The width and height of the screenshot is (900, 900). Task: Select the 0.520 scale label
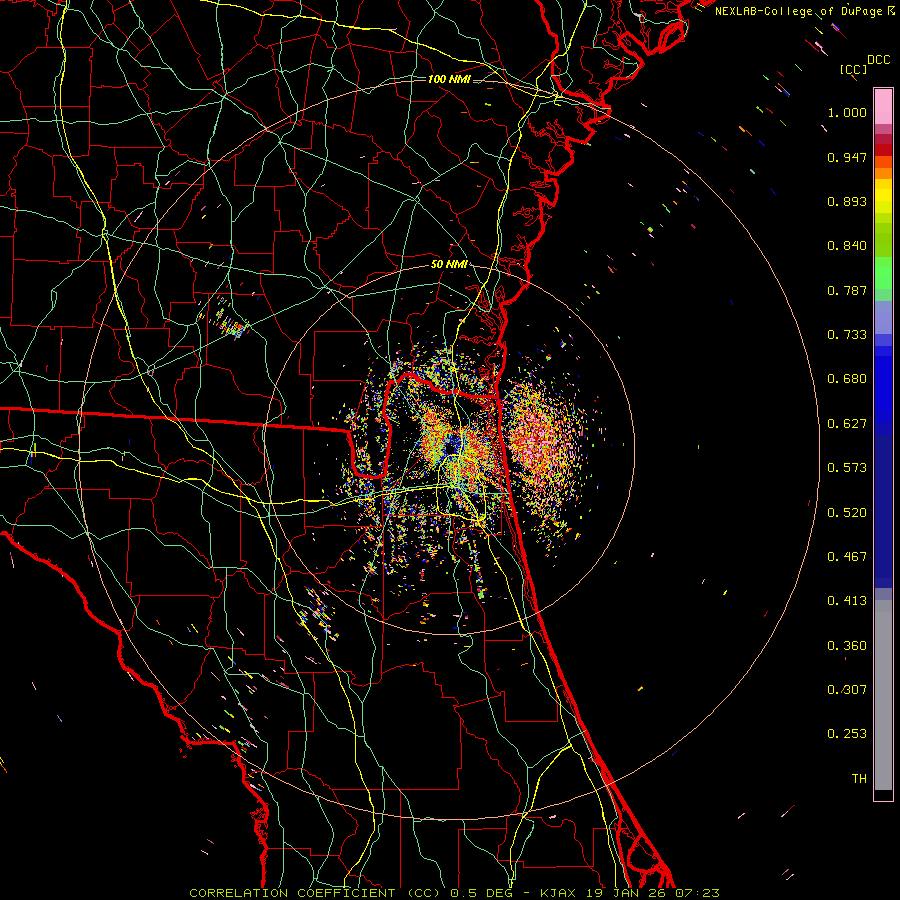[847, 513]
